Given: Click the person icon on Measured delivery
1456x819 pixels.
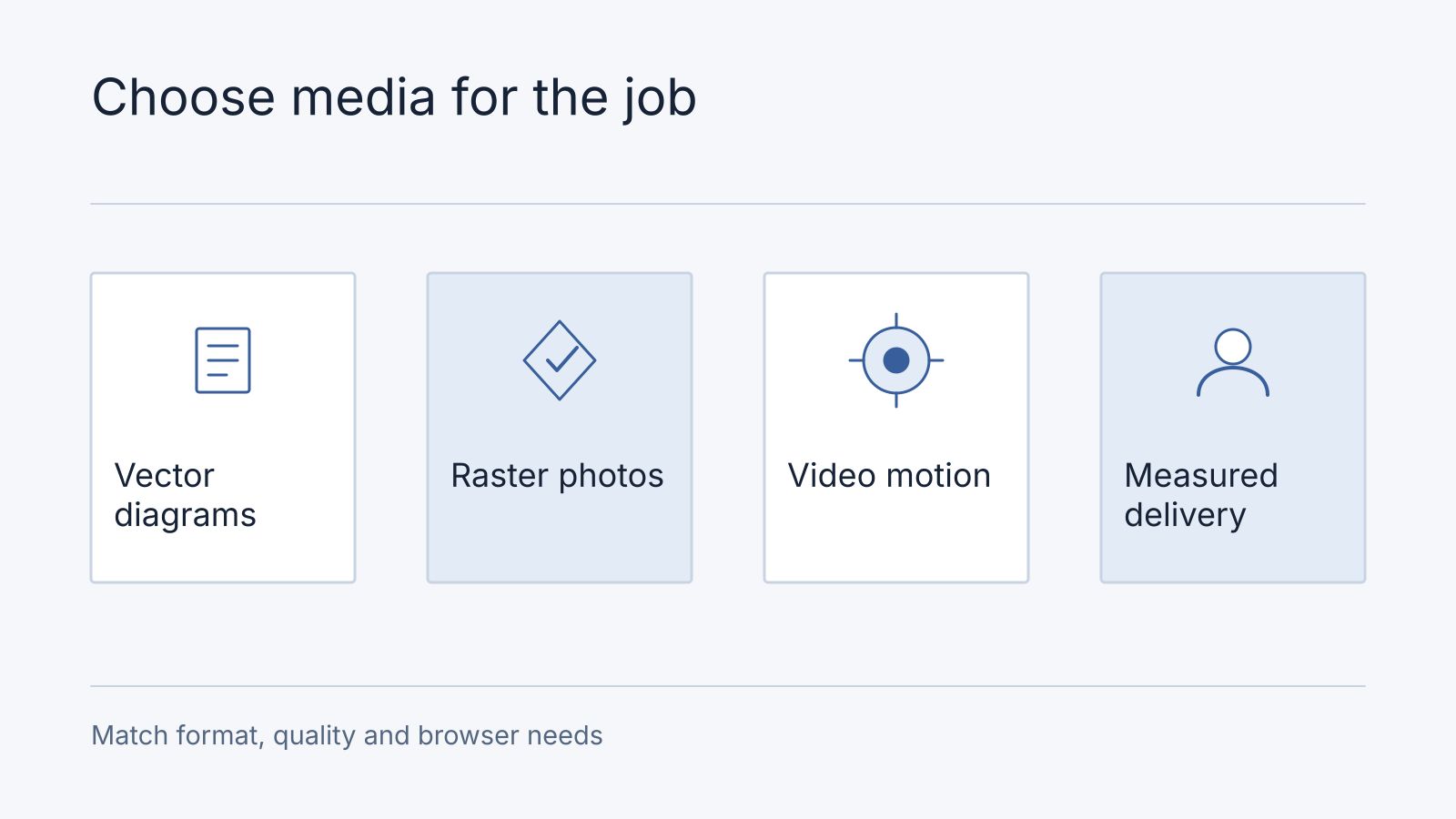Looking at the screenshot, I should [1233, 362].
